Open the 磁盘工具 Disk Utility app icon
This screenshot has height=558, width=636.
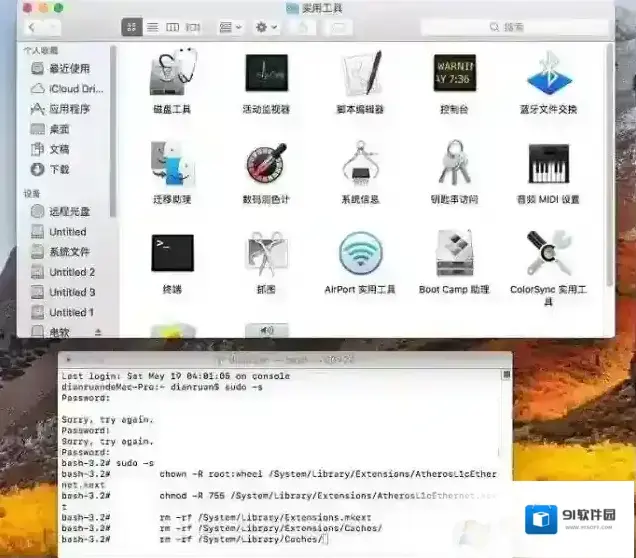[x=173, y=73]
